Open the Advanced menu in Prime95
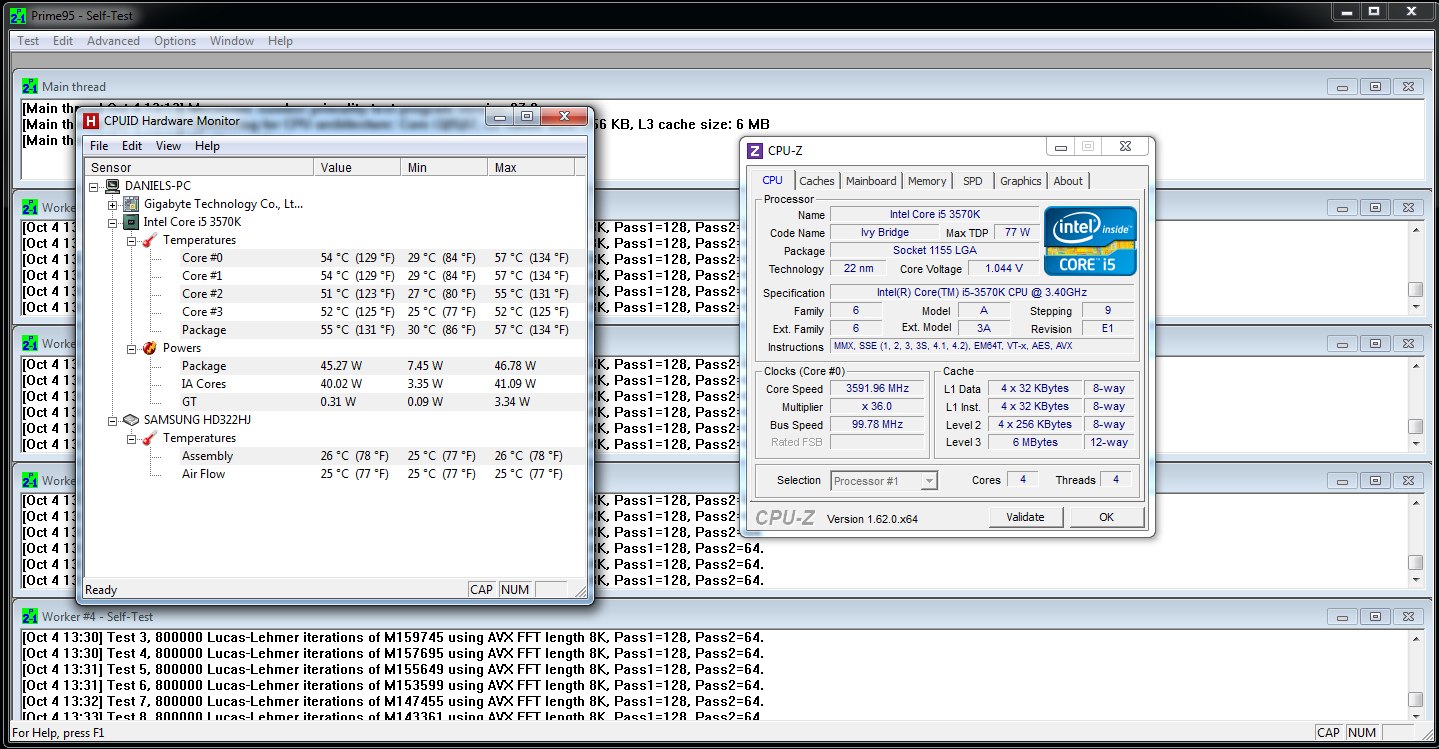The image size is (1439, 749). point(113,41)
